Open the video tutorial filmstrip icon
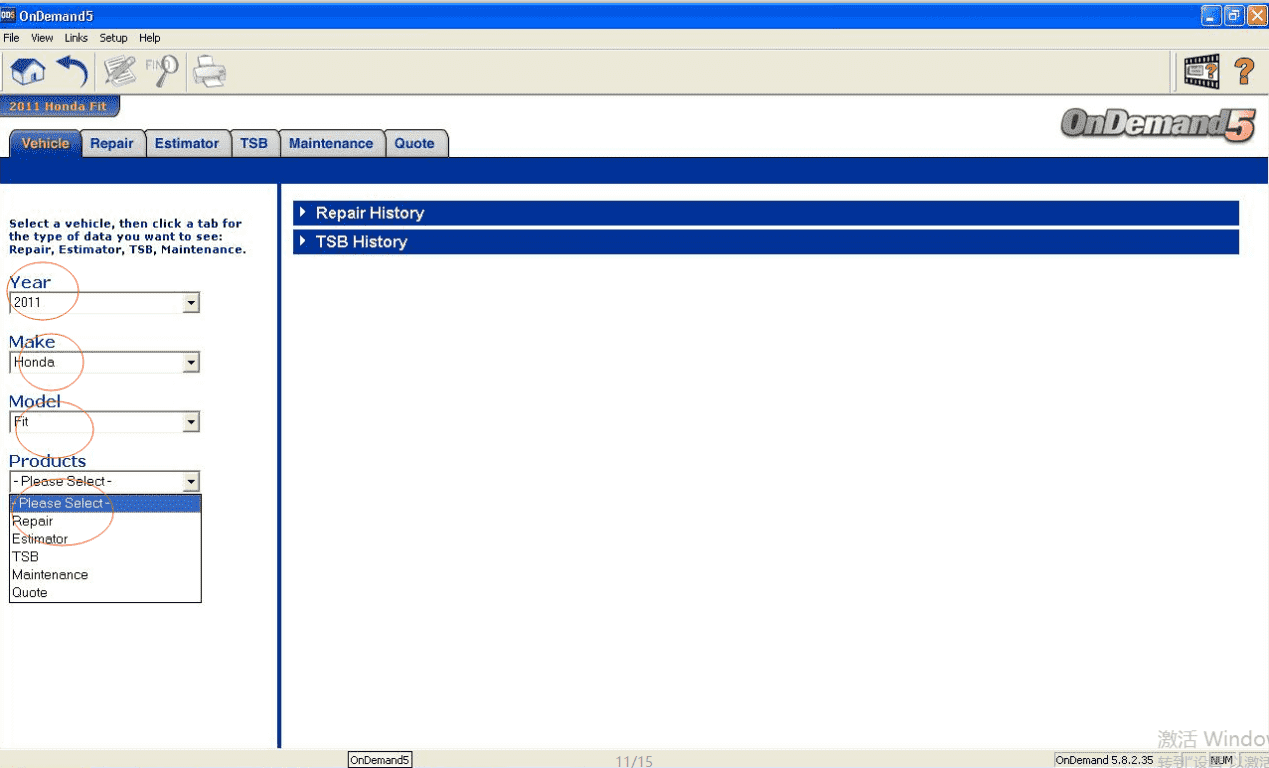The width and height of the screenshot is (1269, 768). (x=1201, y=71)
